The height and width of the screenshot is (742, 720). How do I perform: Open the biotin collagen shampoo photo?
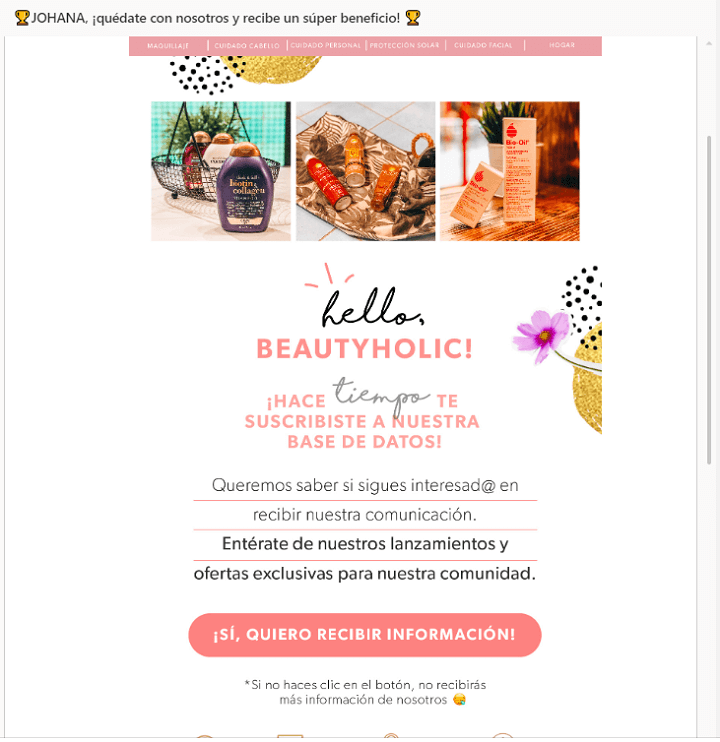click(x=221, y=171)
